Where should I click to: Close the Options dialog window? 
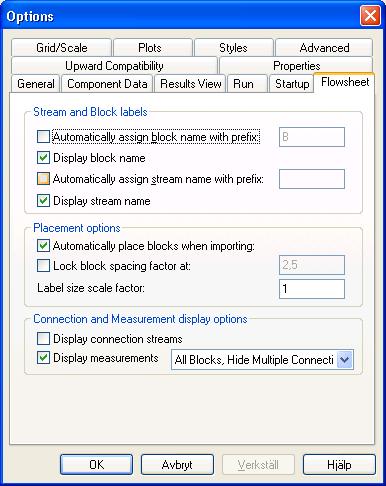pyautogui.click(x=370, y=16)
